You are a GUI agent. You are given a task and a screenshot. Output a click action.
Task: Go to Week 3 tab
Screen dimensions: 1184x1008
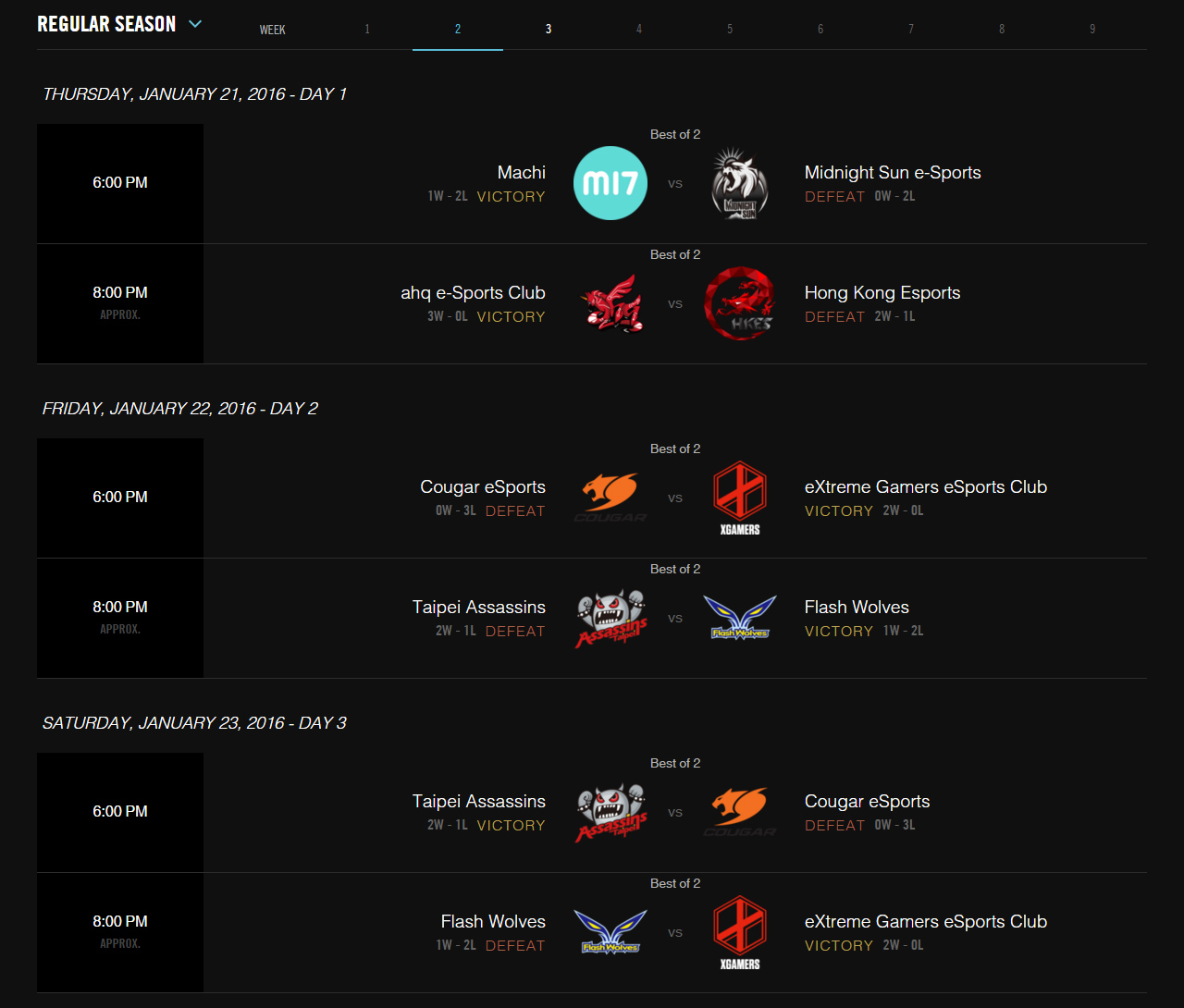pos(549,29)
